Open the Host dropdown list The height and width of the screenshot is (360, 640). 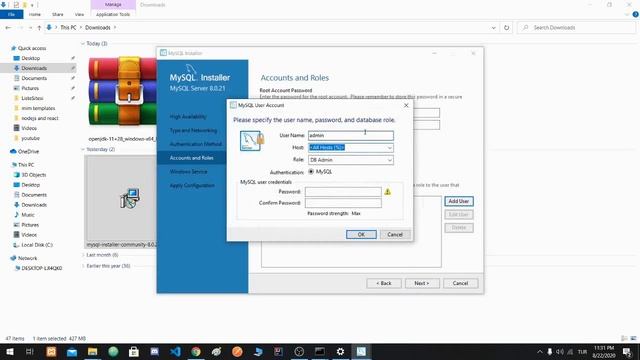(x=389, y=148)
